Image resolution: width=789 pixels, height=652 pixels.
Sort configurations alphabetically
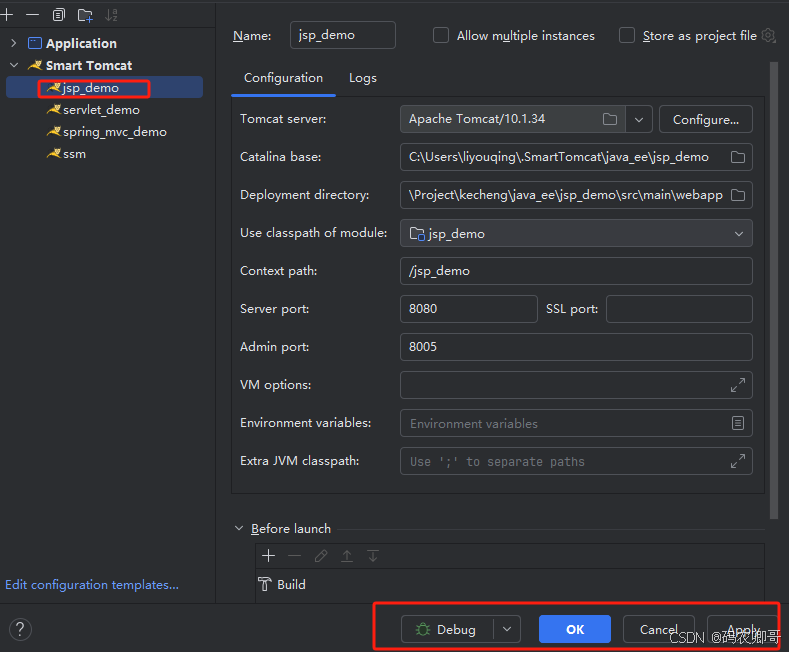(111, 15)
